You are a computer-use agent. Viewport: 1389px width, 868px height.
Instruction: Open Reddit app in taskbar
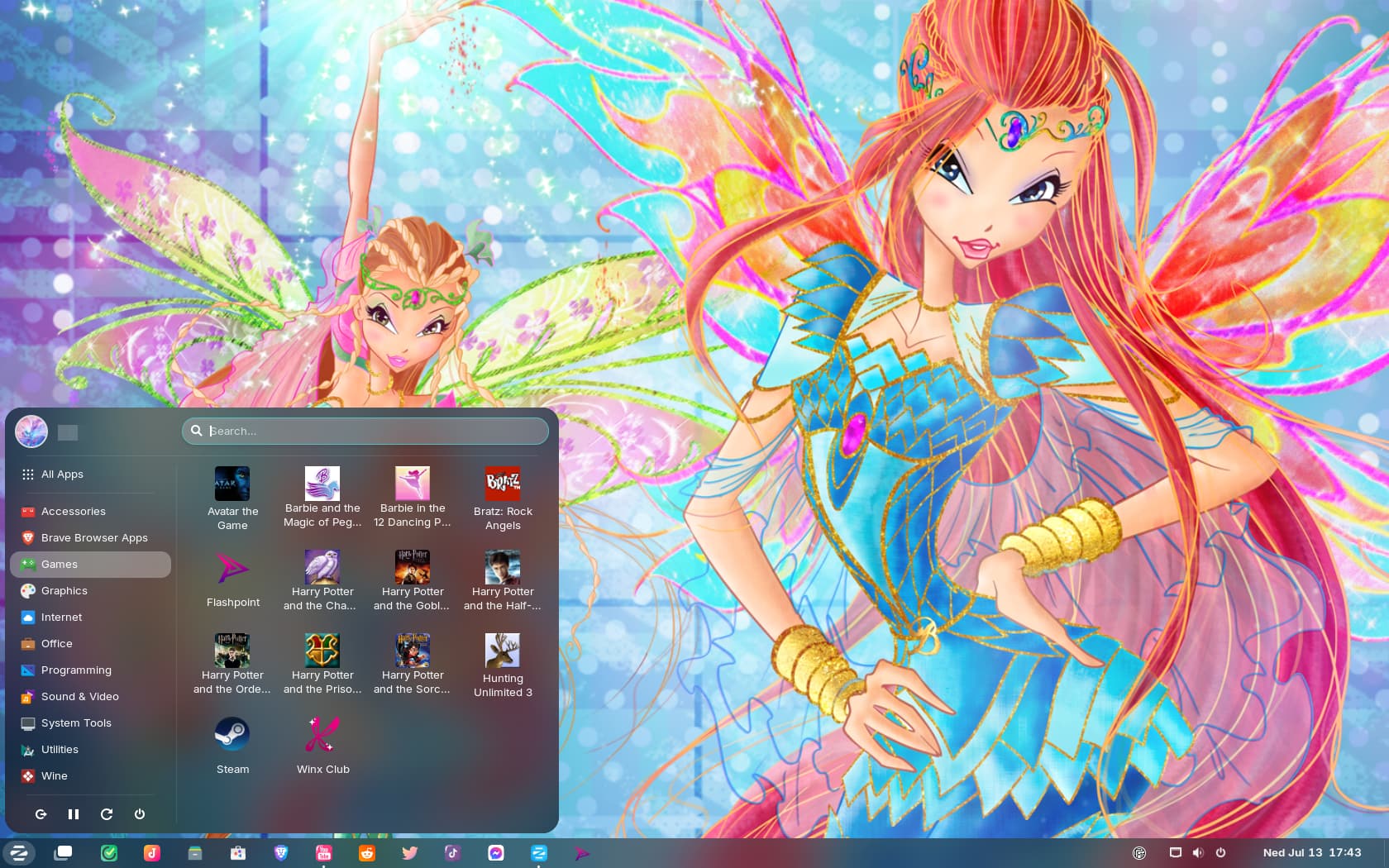pyautogui.click(x=367, y=853)
